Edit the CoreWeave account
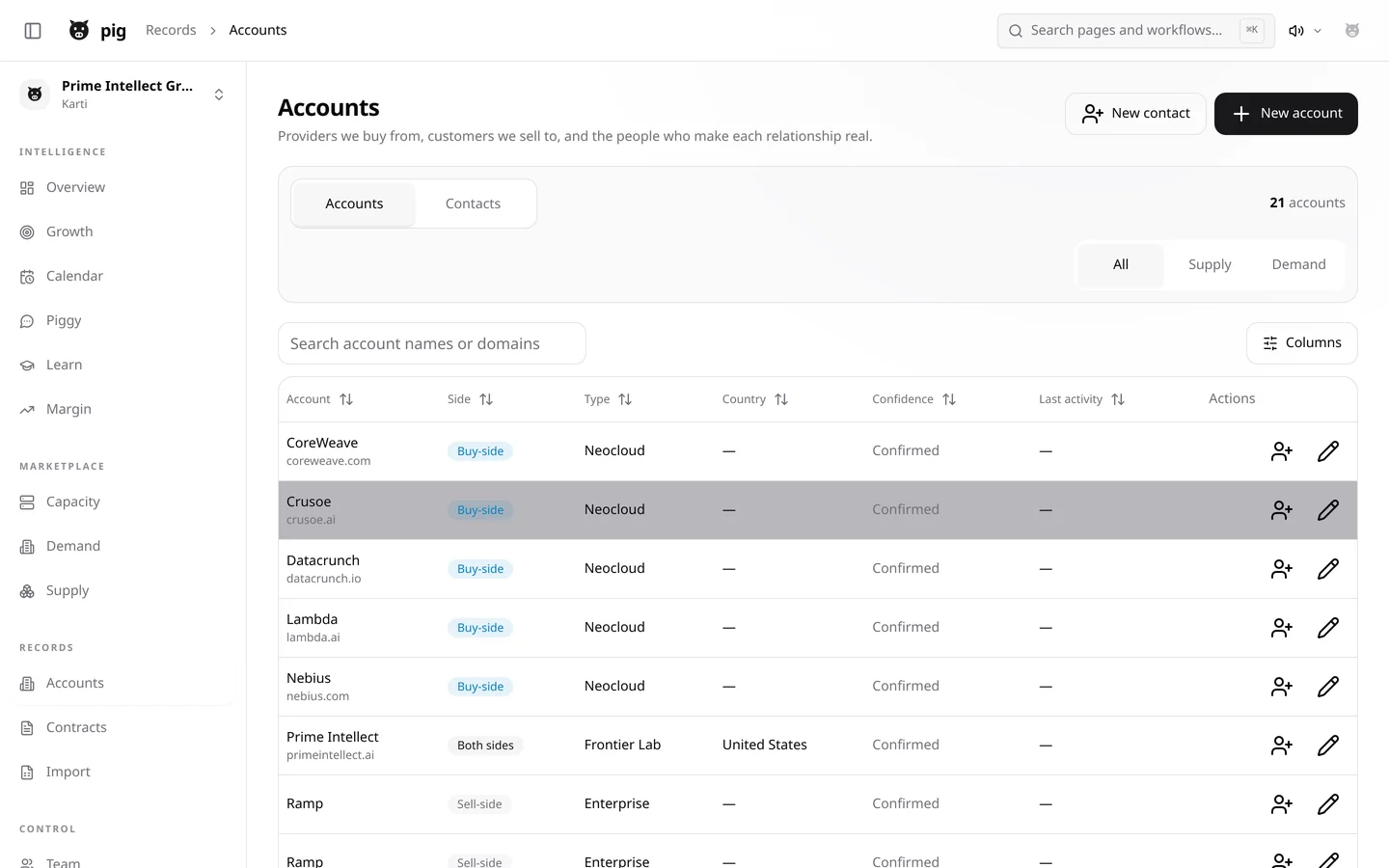 tap(1327, 451)
